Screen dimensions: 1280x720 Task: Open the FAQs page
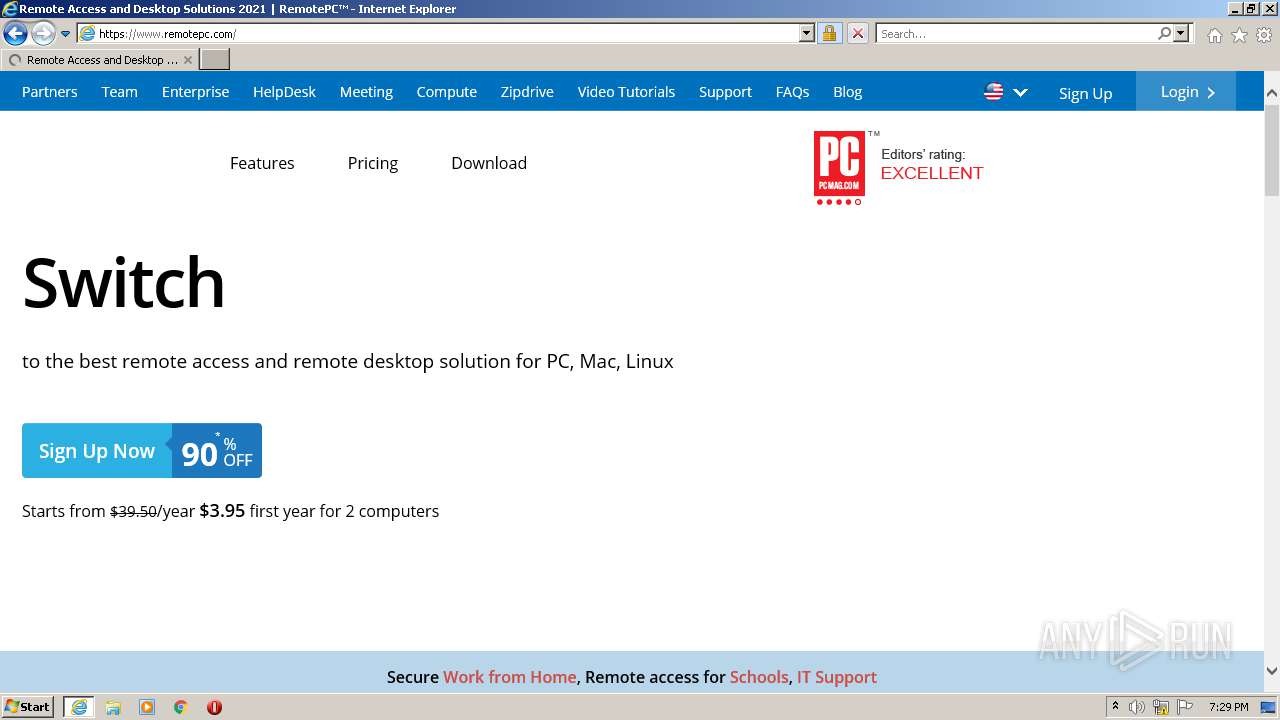(x=792, y=91)
